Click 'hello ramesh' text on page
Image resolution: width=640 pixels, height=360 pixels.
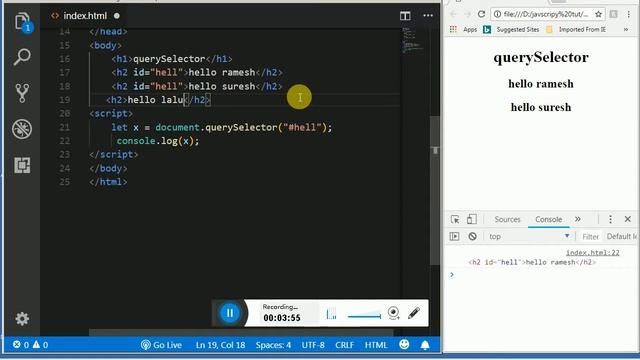[541, 84]
